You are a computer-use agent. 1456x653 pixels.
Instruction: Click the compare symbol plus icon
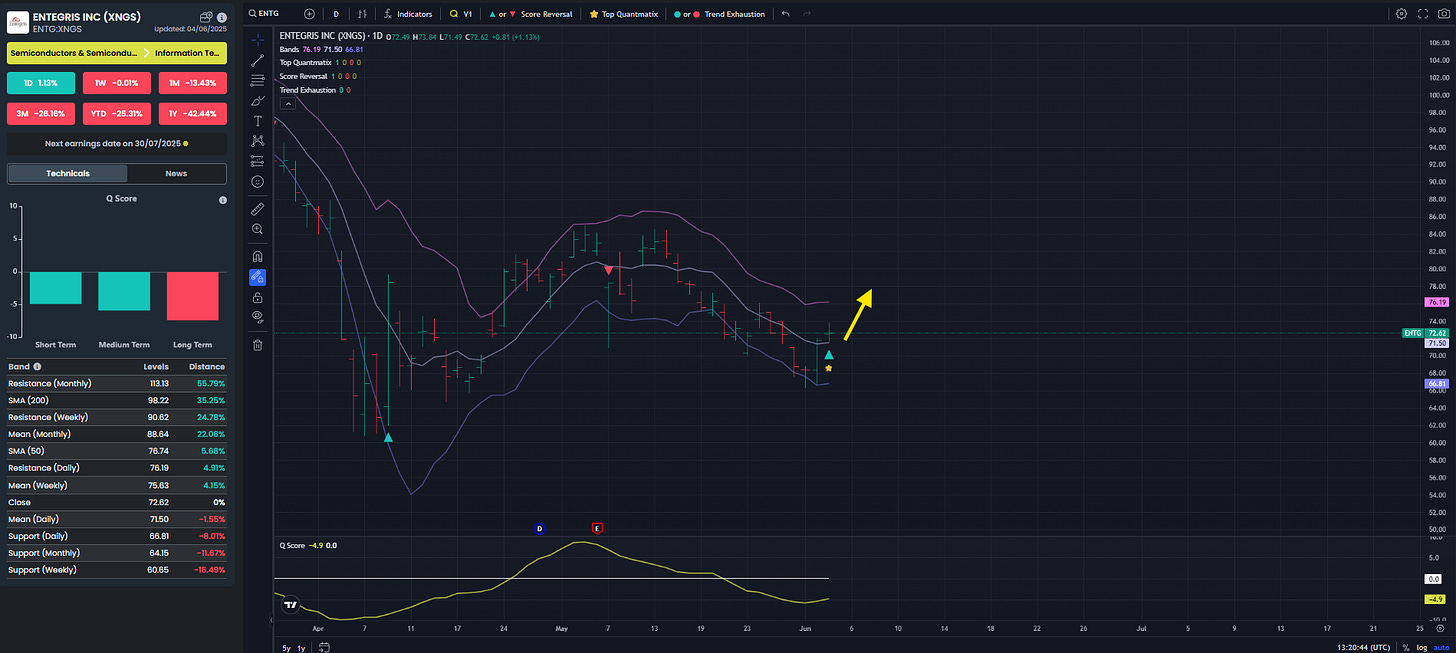309,14
